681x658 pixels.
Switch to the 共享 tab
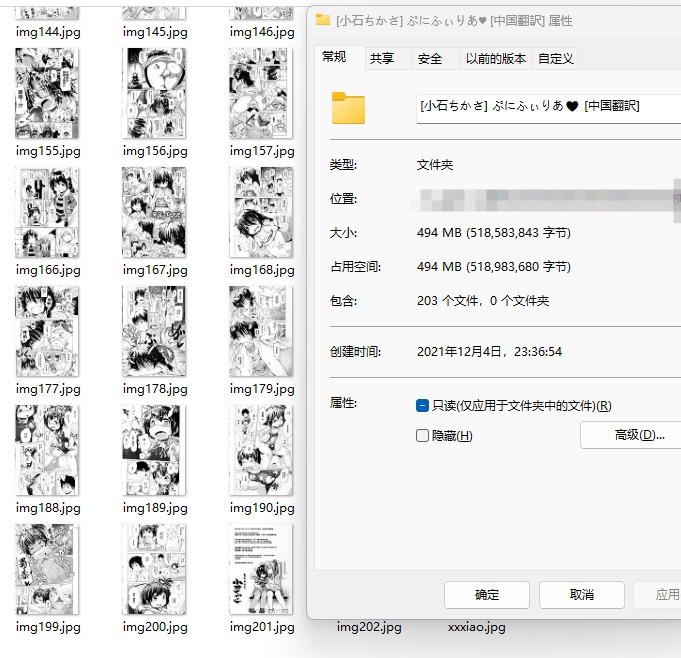pos(382,59)
